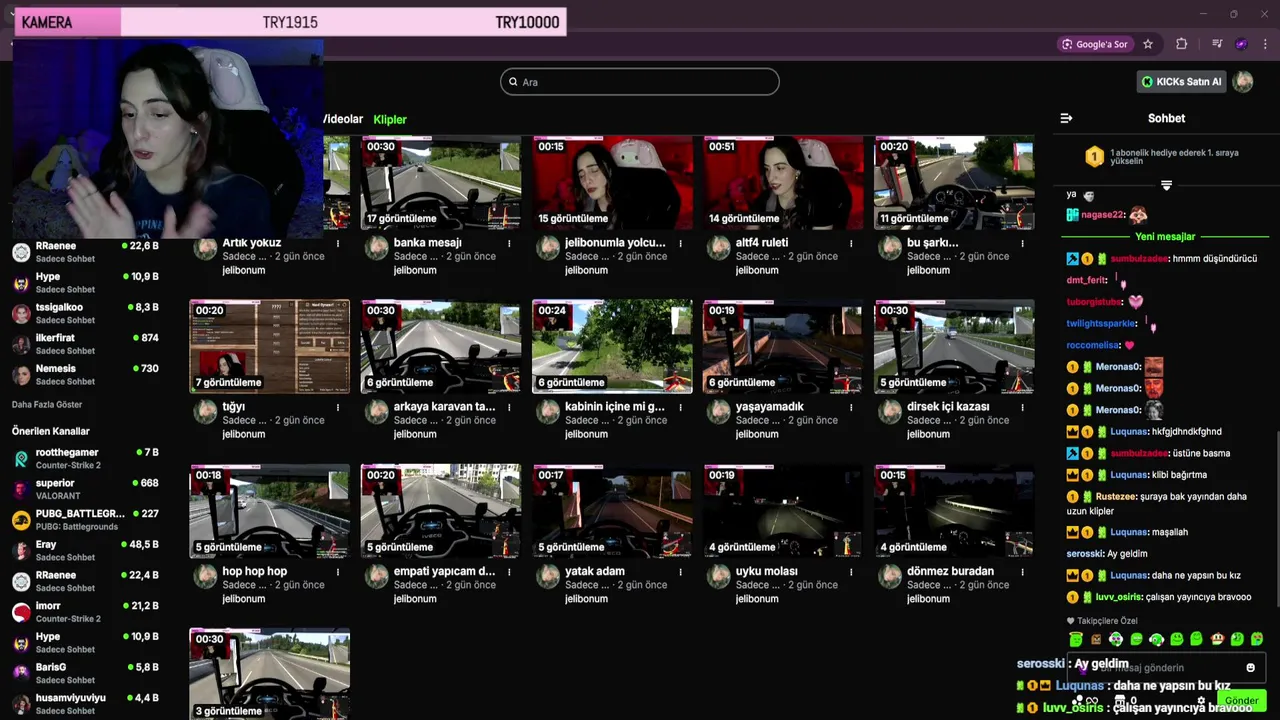Open options menu for 'jelibonumla yolcu...' clip

pos(680,243)
